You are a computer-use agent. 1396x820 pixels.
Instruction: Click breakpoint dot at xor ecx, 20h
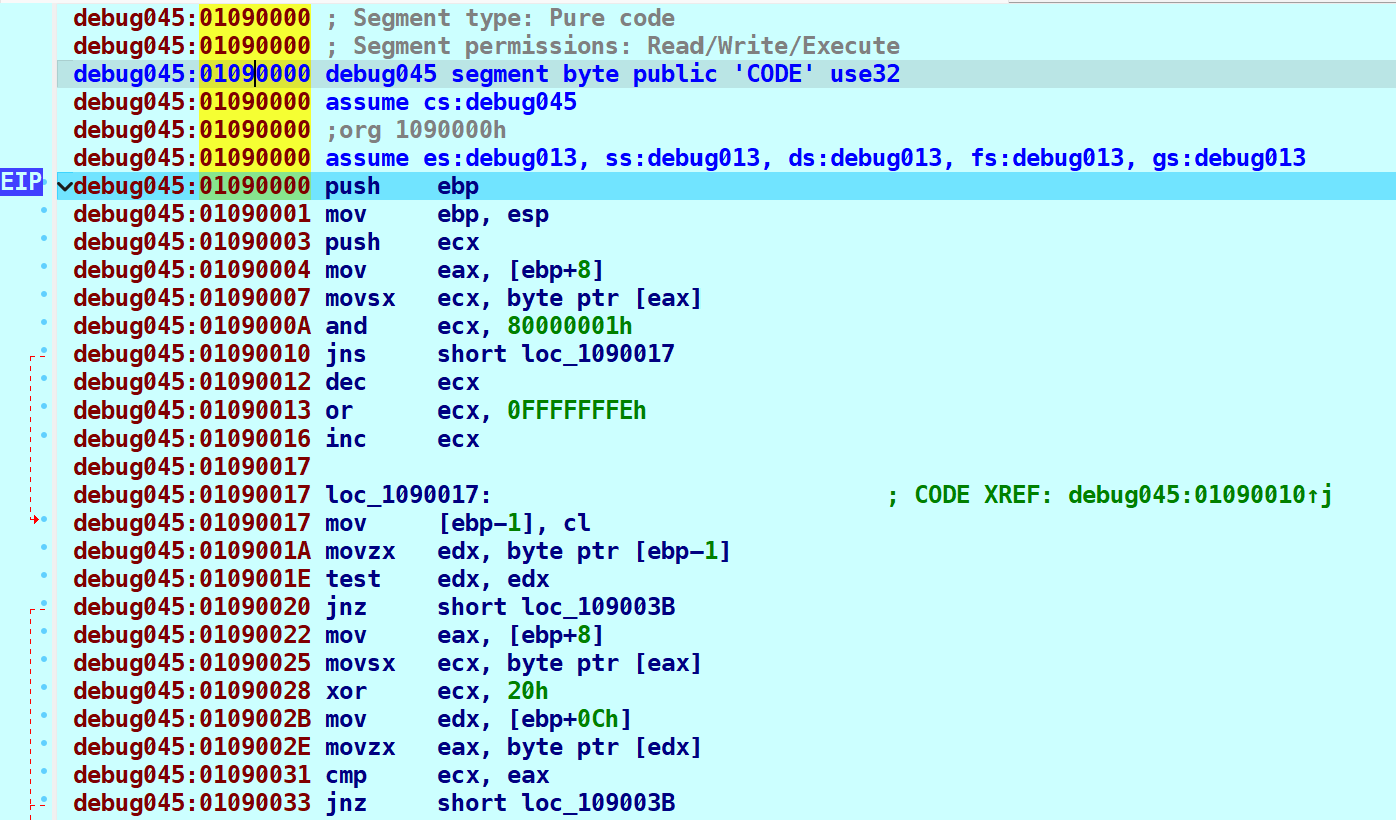click(x=43, y=688)
